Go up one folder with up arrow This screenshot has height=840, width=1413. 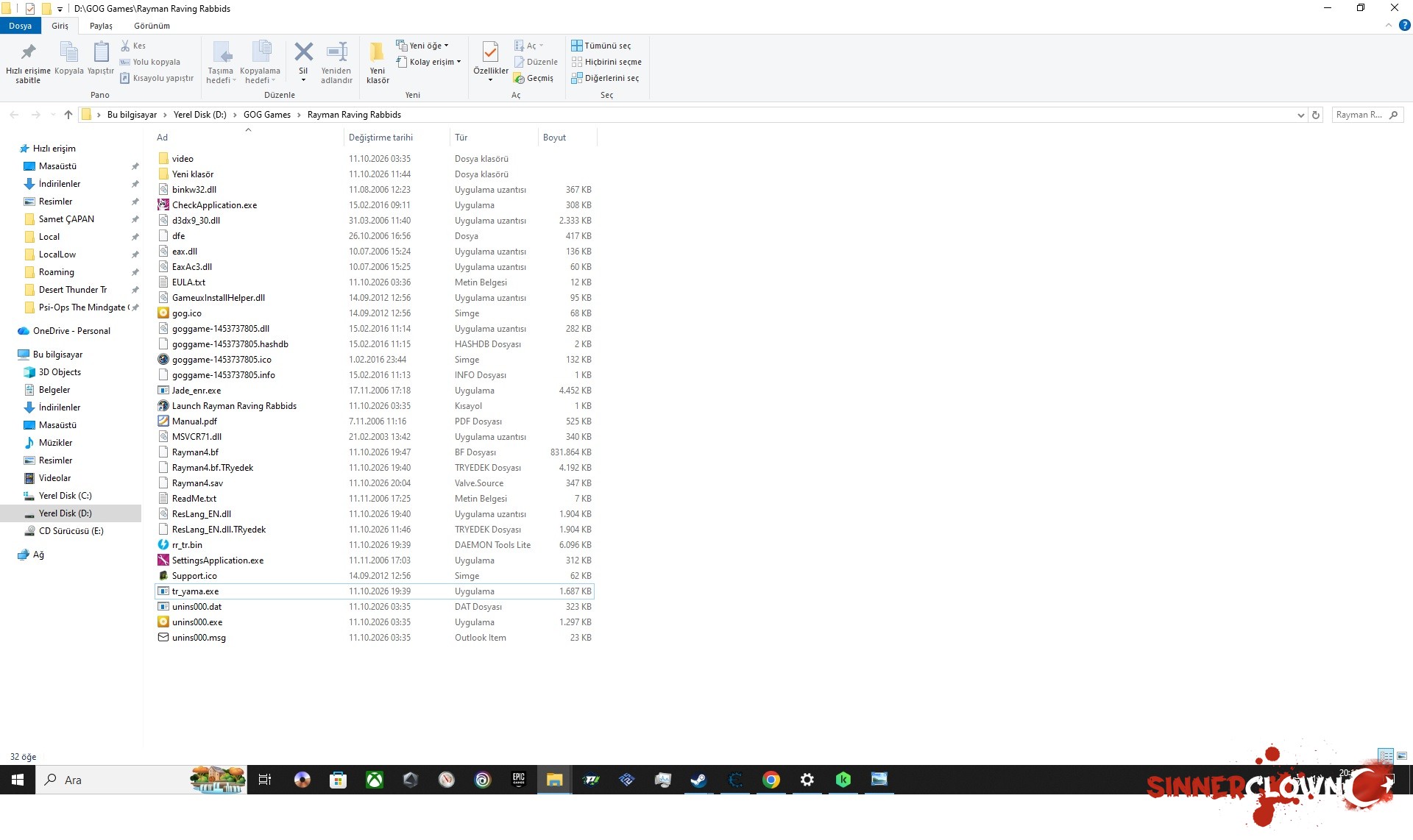point(68,115)
